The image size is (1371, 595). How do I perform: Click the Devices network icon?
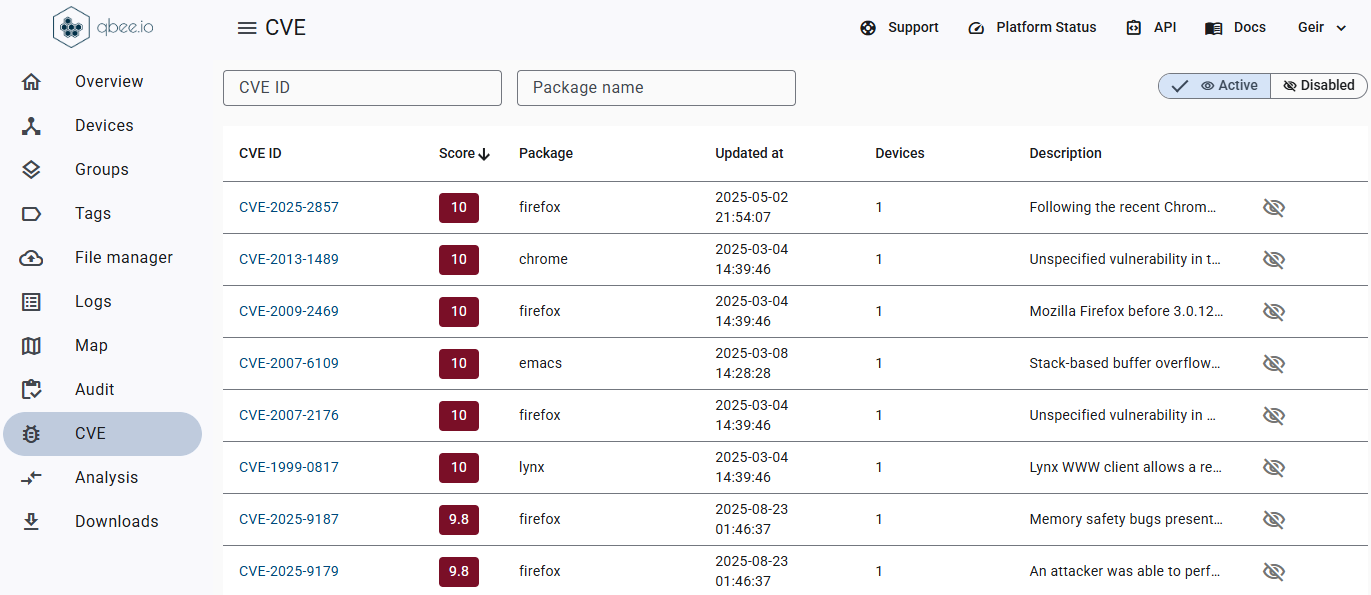click(x=31, y=126)
